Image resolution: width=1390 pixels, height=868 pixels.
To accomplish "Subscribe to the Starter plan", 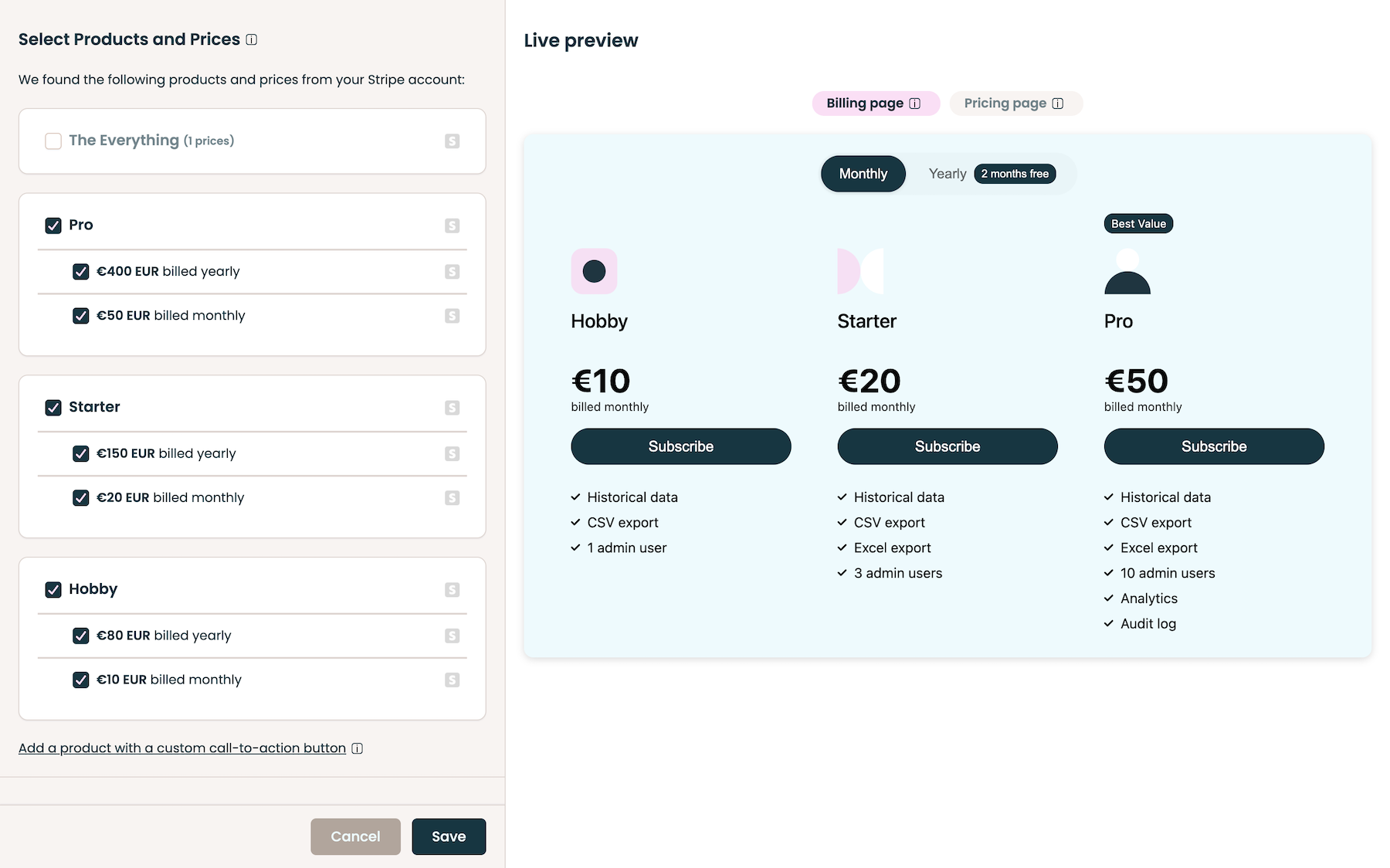I will point(947,446).
